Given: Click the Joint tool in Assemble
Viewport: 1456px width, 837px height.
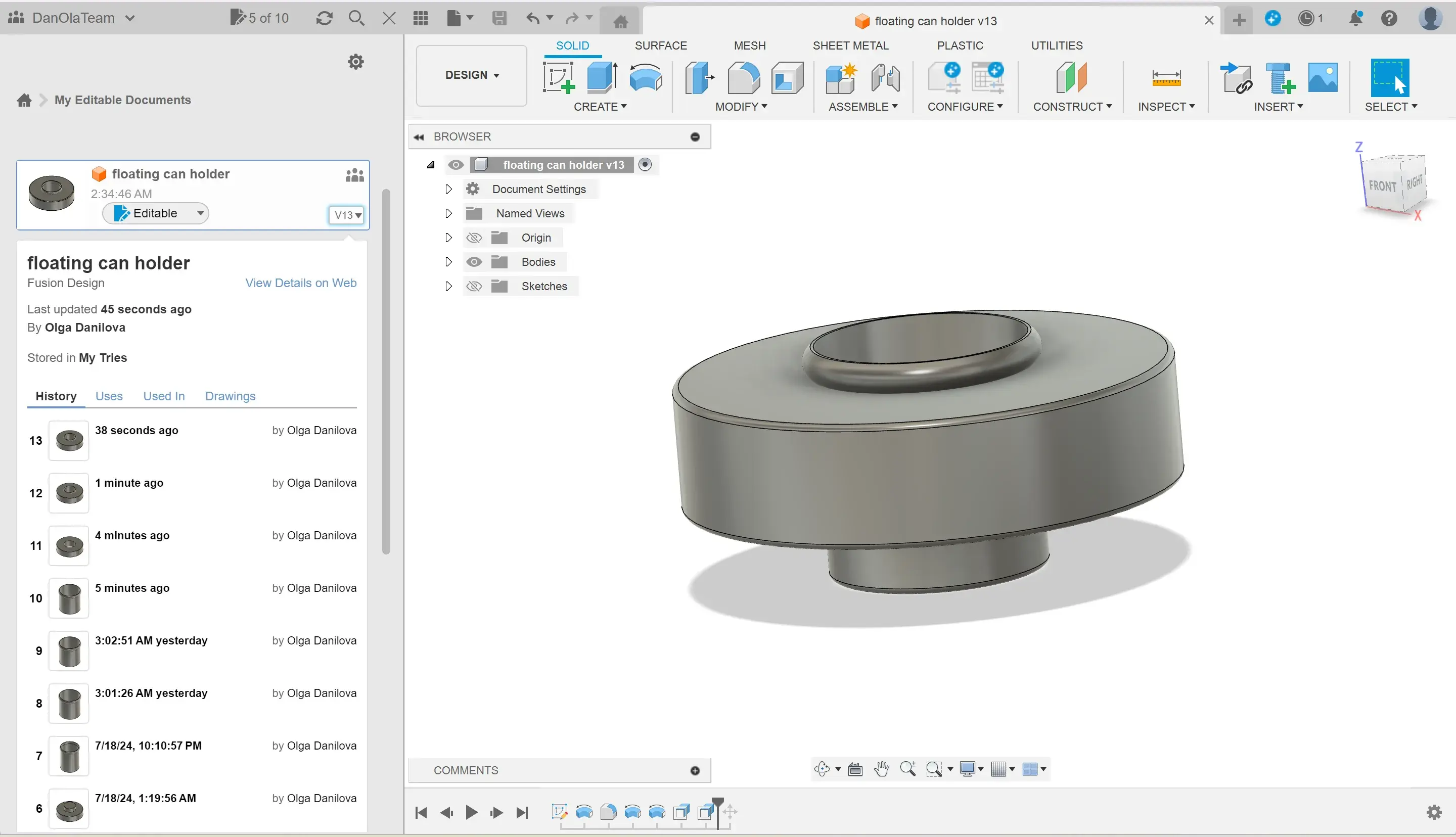Looking at the screenshot, I should [x=885, y=78].
